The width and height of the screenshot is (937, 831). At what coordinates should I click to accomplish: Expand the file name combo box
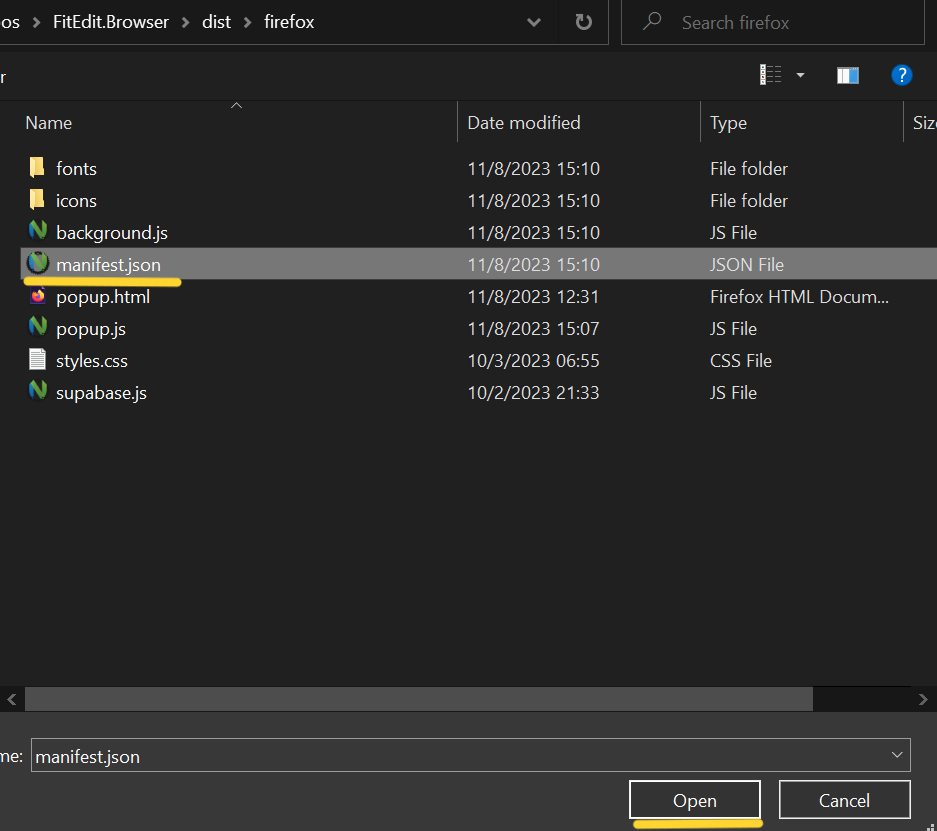(x=897, y=755)
